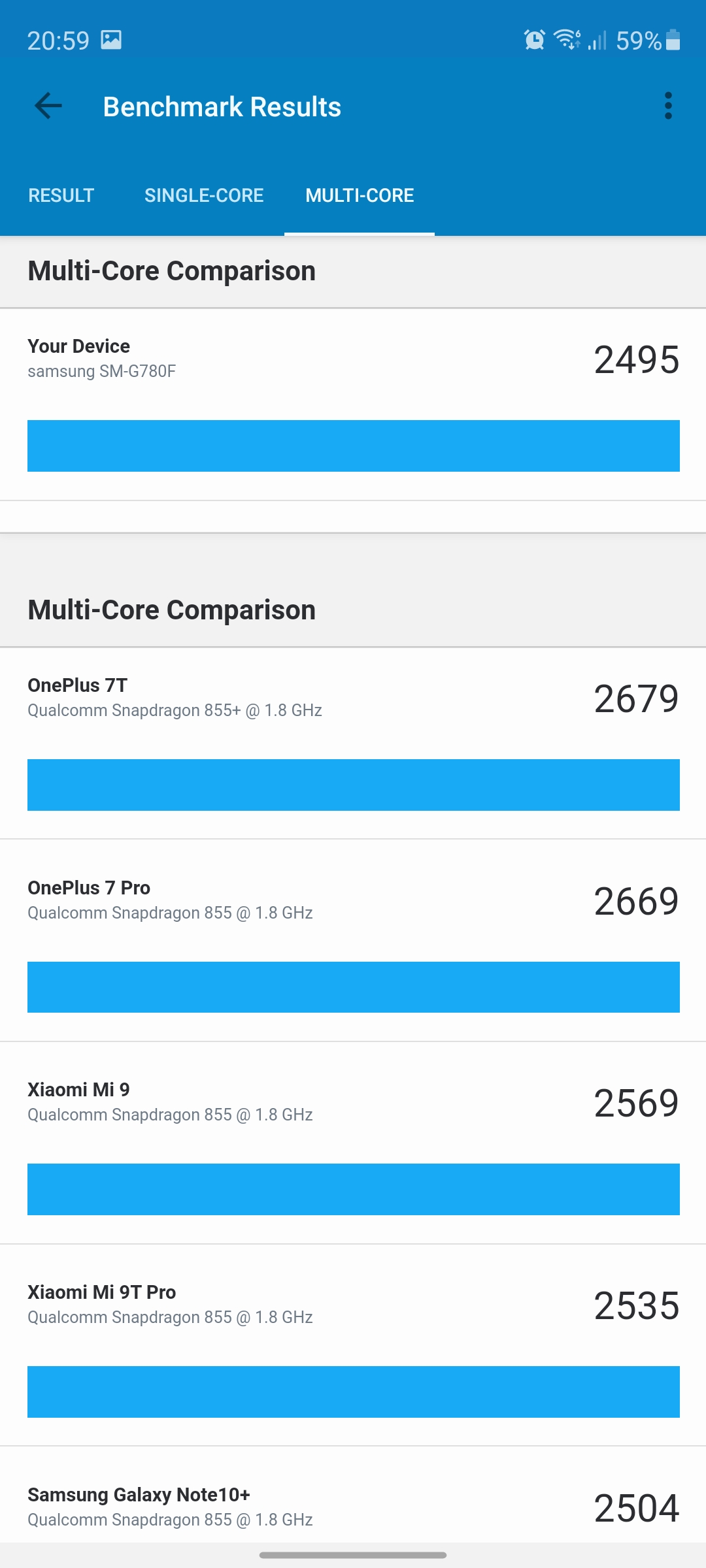Tap the Your Device score bar
706x1568 pixels.
(x=353, y=446)
